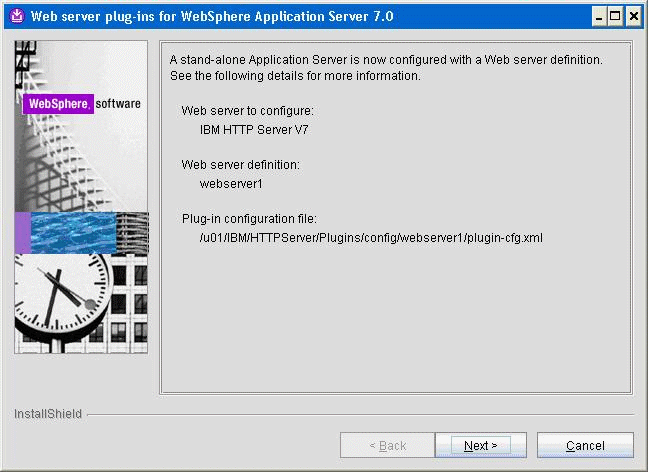This screenshot has width=648, height=472.
Task: Minimize the Web server plug-ins window
Action: click(598, 16)
